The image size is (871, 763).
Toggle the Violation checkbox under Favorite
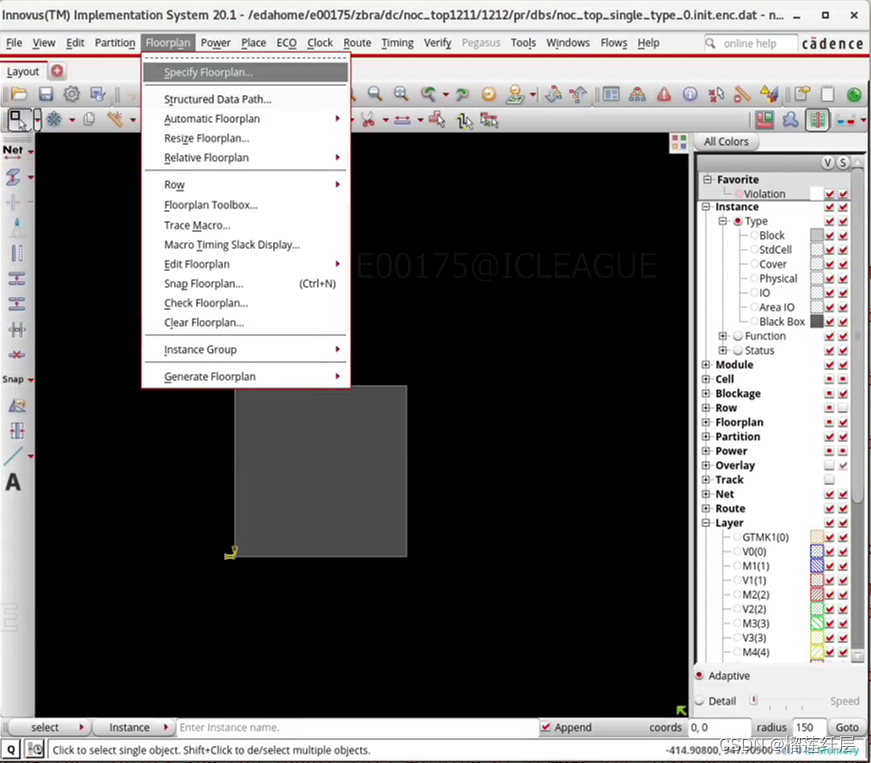(828, 193)
